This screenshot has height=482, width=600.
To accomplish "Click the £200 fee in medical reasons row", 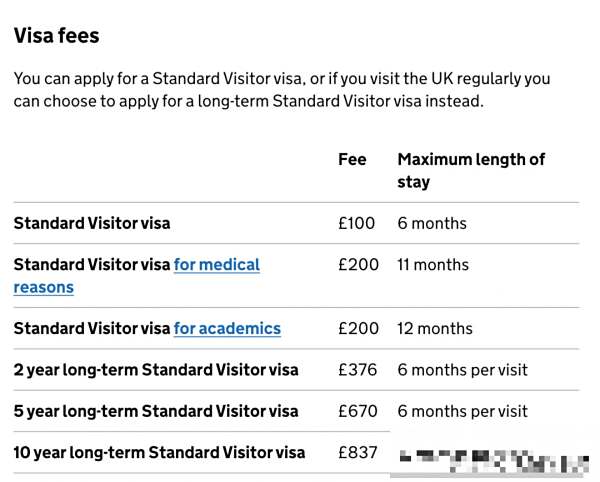I will pos(358,265).
